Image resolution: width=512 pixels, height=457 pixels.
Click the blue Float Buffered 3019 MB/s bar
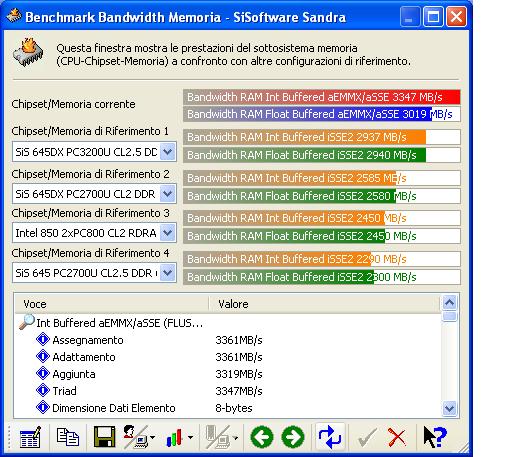322,114
